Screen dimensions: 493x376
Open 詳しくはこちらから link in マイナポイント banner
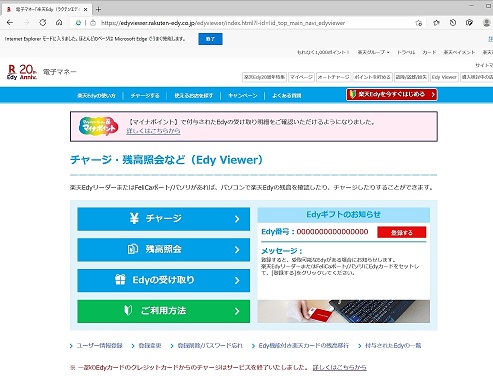[x=153, y=131]
